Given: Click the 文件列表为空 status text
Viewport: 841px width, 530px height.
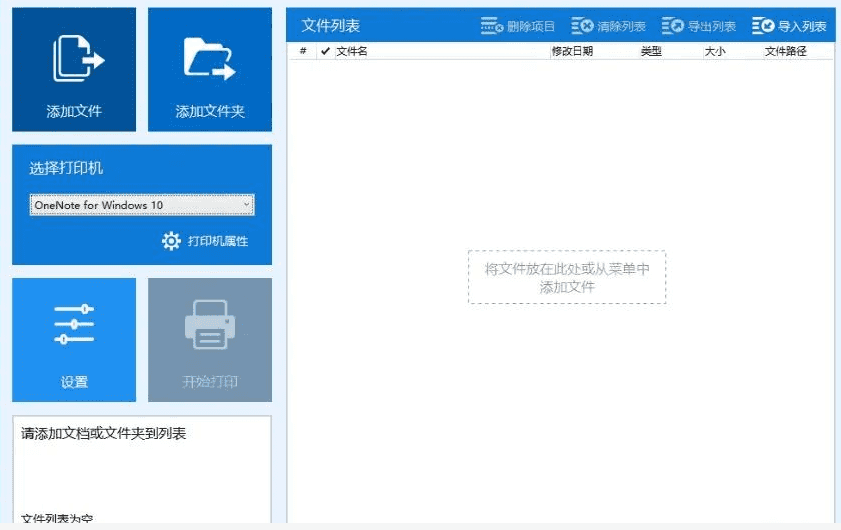Looking at the screenshot, I should tap(57, 519).
